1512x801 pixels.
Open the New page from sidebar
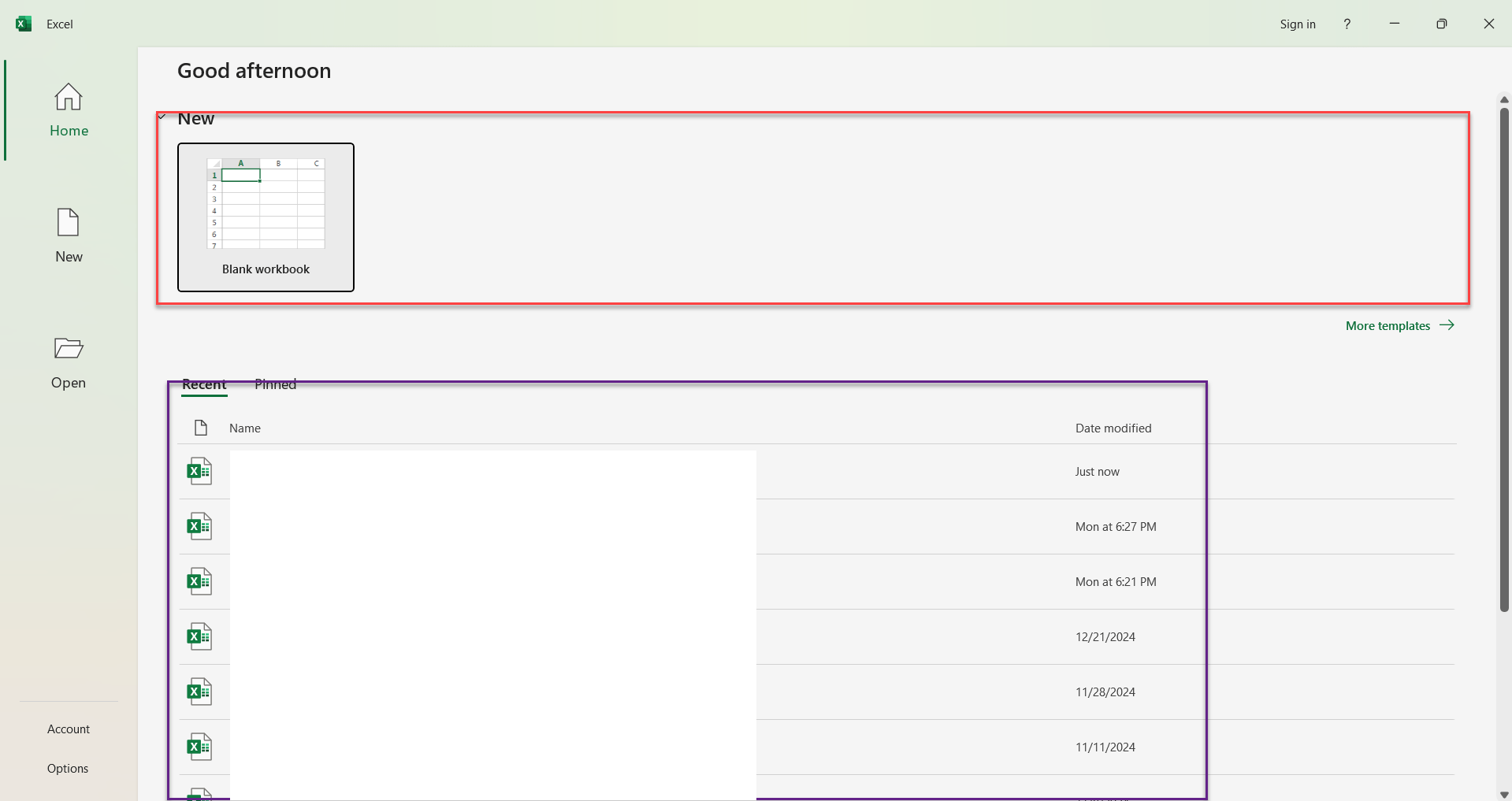pos(69,236)
